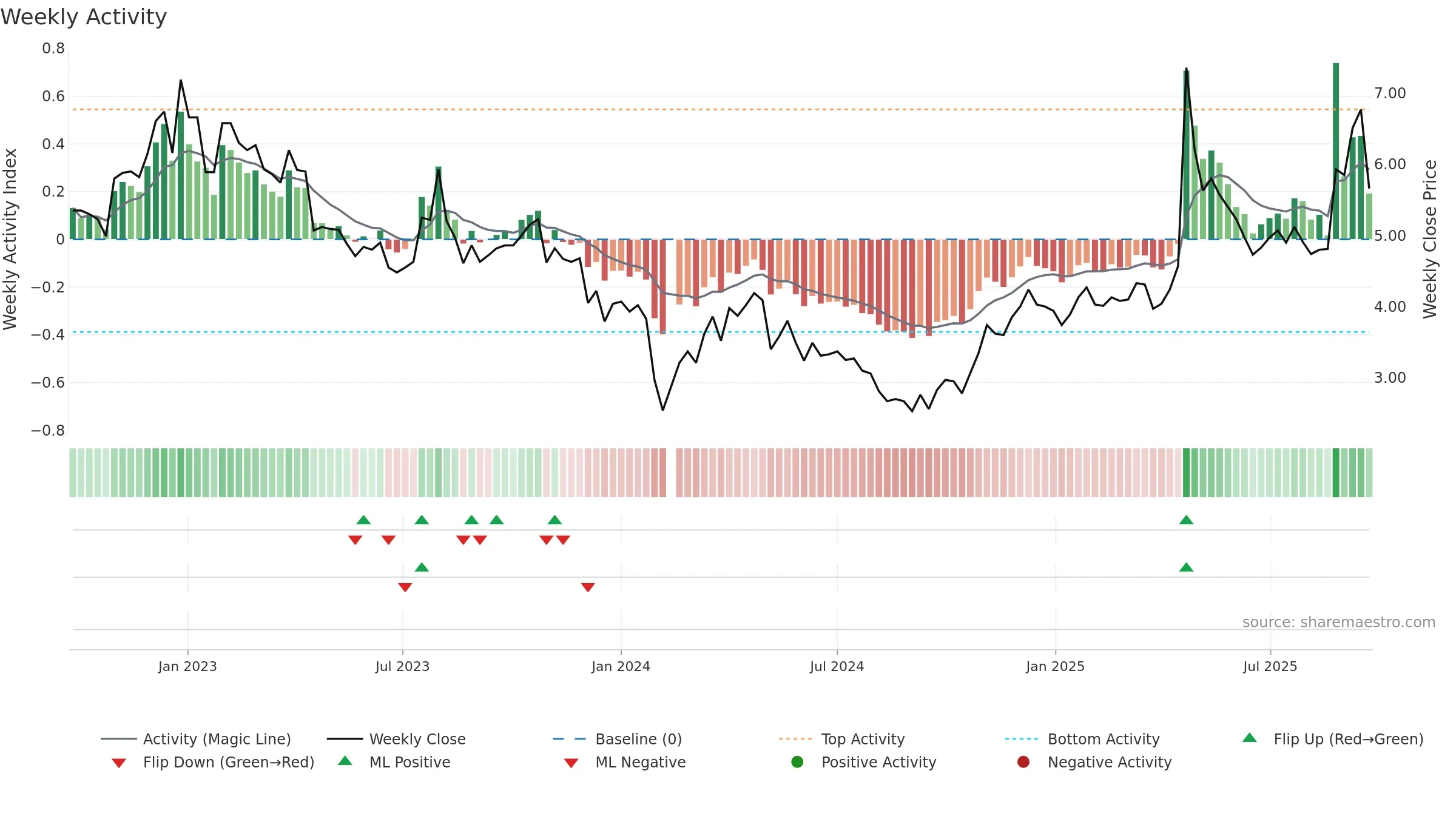Click the Negative Activity red circle
The image size is (1456, 819).
1023,761
